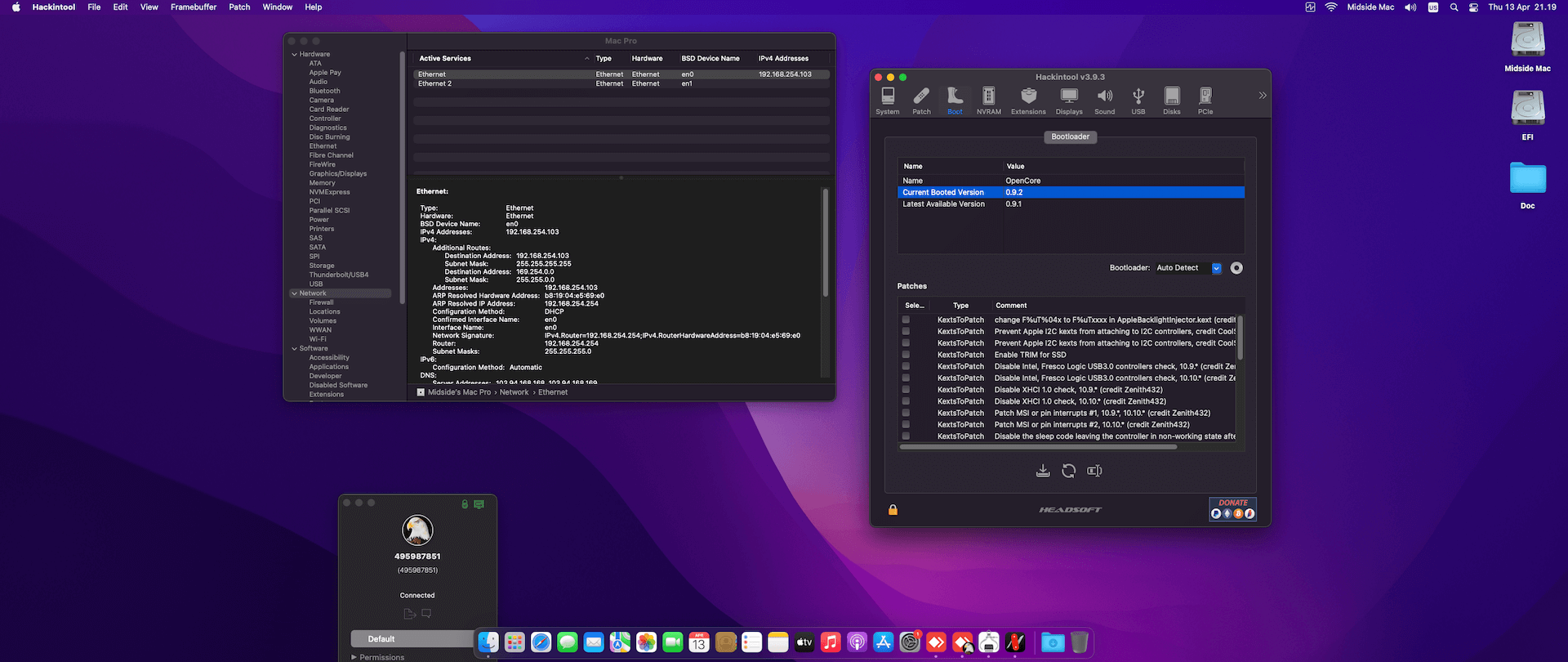Click the orange lock icon
Screen dimensions: 1568x662
coord(893,510)
